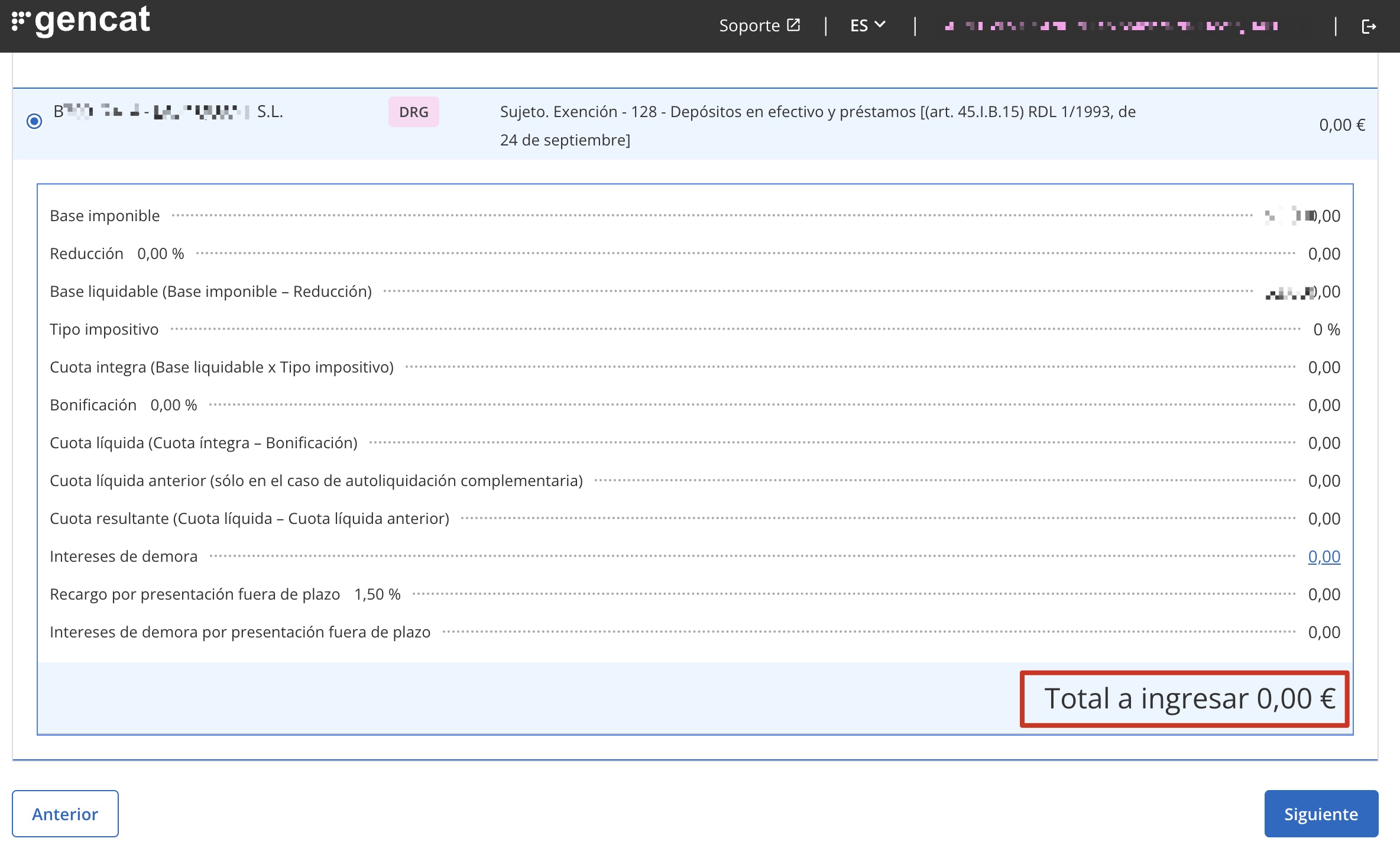Open the Intereses de demora 0,00 link
The image size is (1400, 861).
[1324, 556]
